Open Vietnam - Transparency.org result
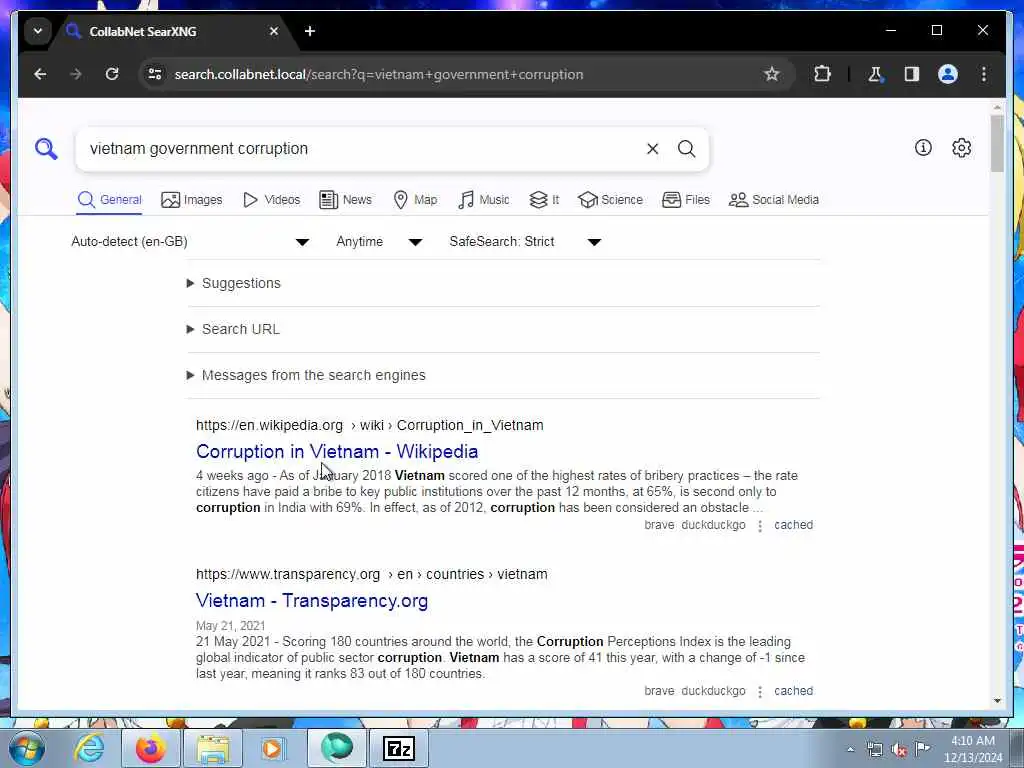This screenshot has width=1024, height=768. click(312, 601)
